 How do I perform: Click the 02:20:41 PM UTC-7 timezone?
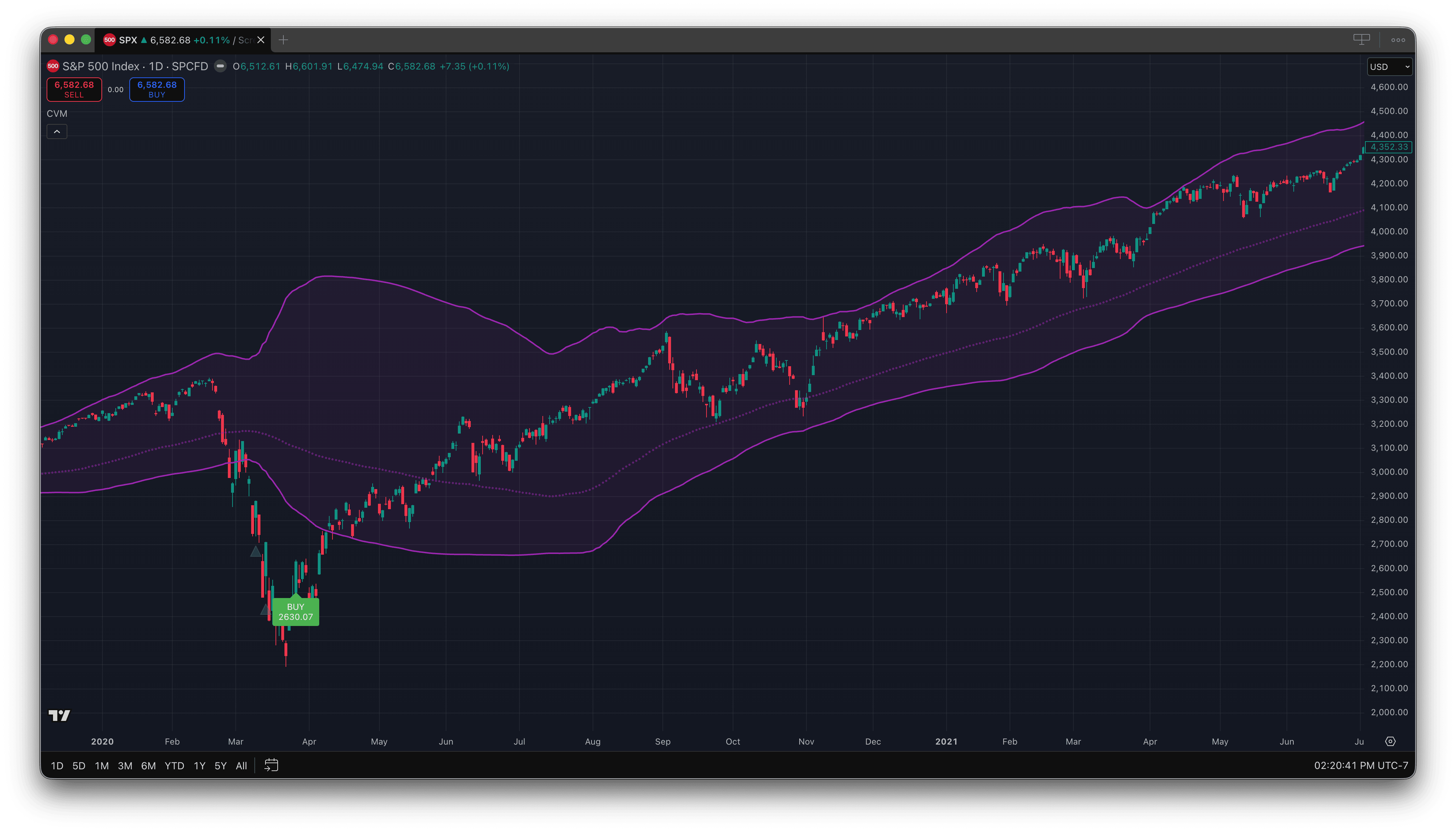click(1361, 766)
